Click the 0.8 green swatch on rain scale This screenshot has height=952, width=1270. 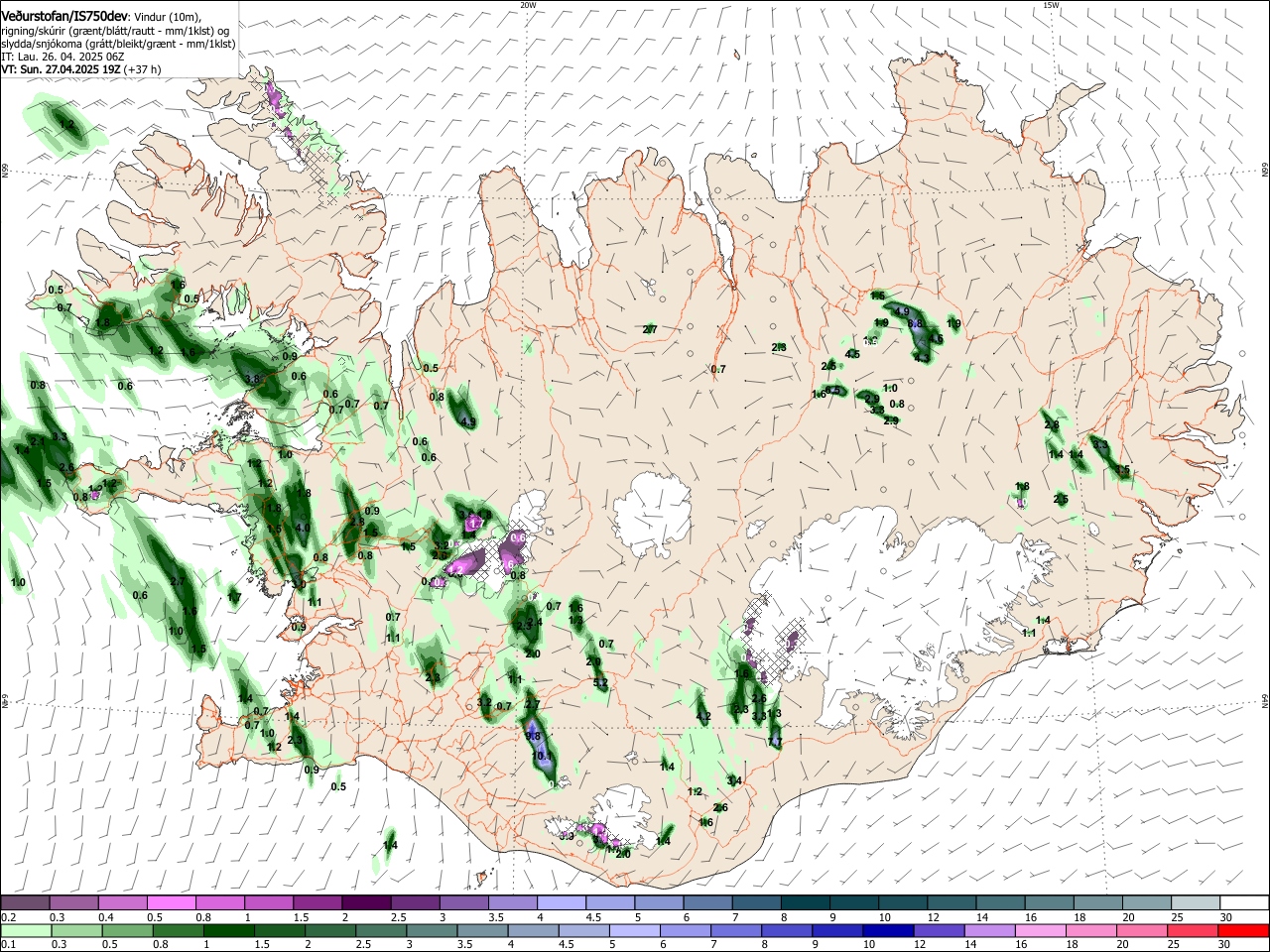179,930
